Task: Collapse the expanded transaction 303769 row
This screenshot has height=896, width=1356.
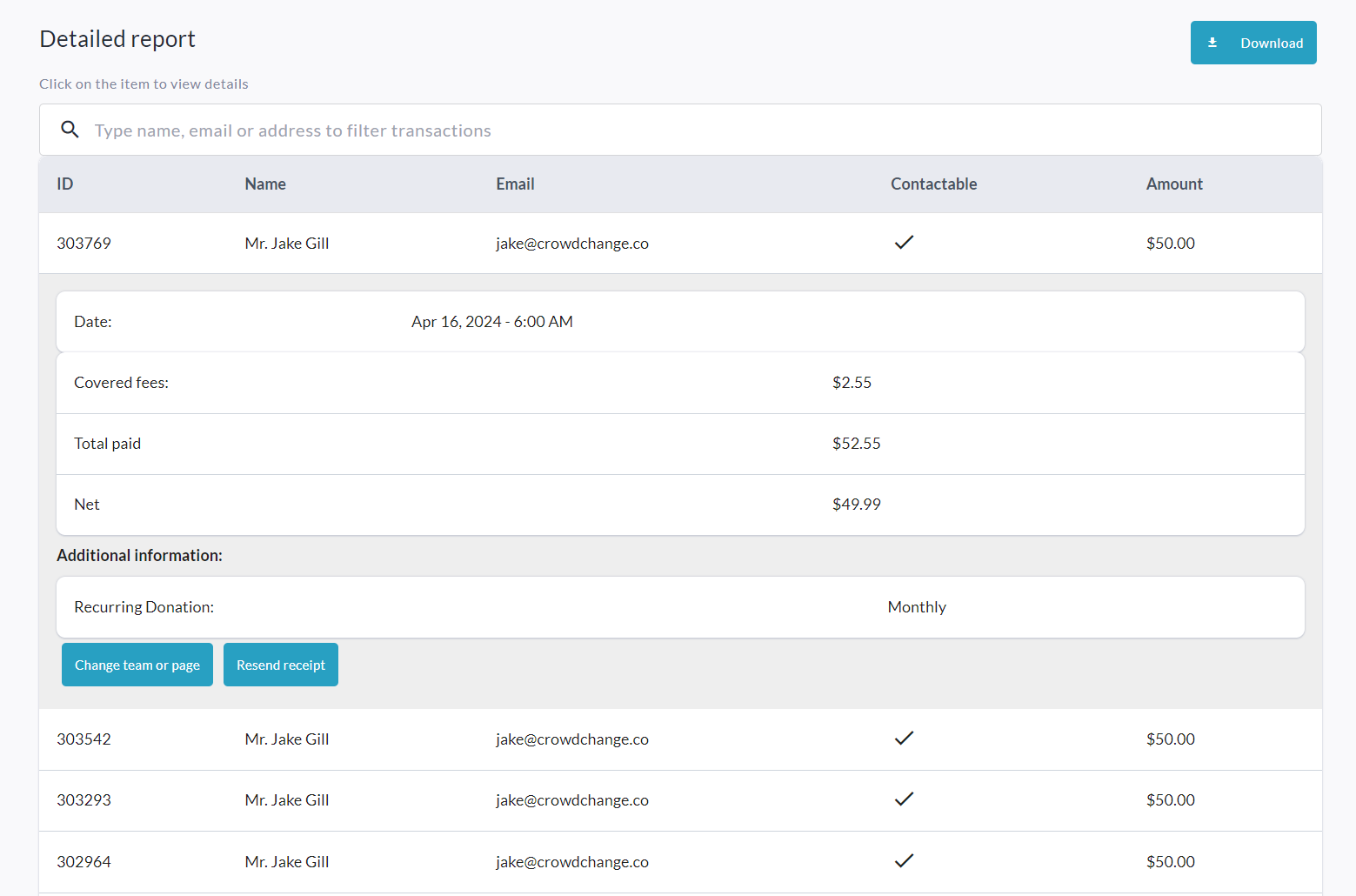Action: [83, 244]
